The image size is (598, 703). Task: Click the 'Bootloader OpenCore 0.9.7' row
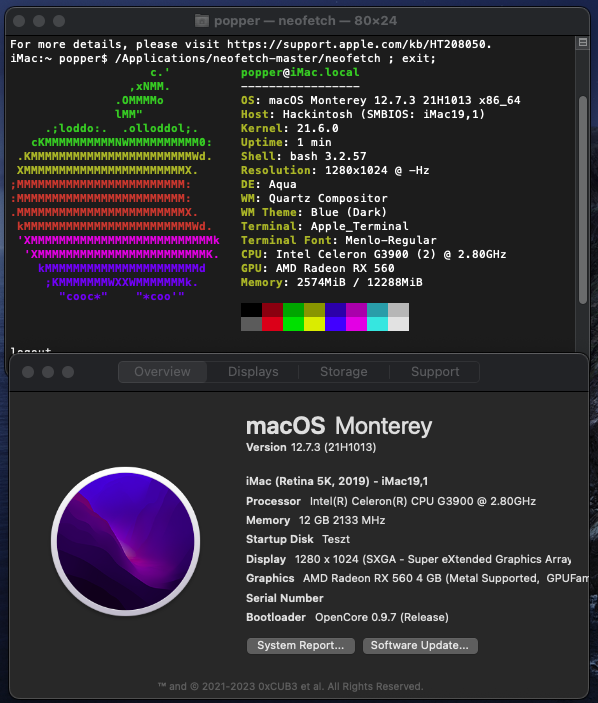coord(347,617)
